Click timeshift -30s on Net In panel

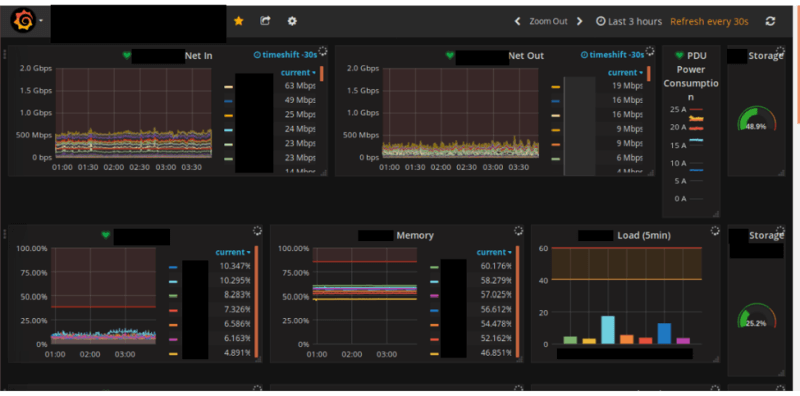click(x=285, y=55)
